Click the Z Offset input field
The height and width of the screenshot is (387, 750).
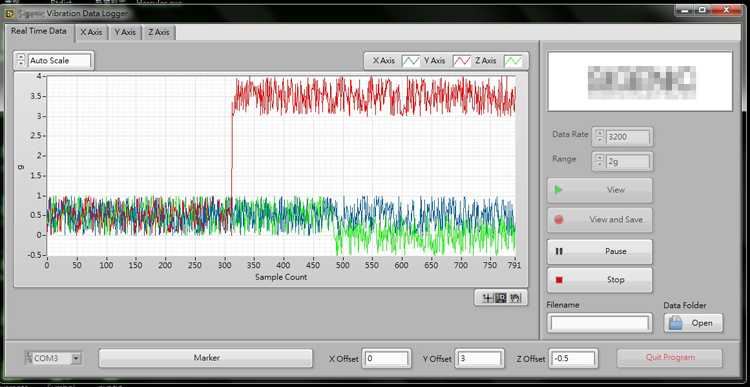(573, 358)
